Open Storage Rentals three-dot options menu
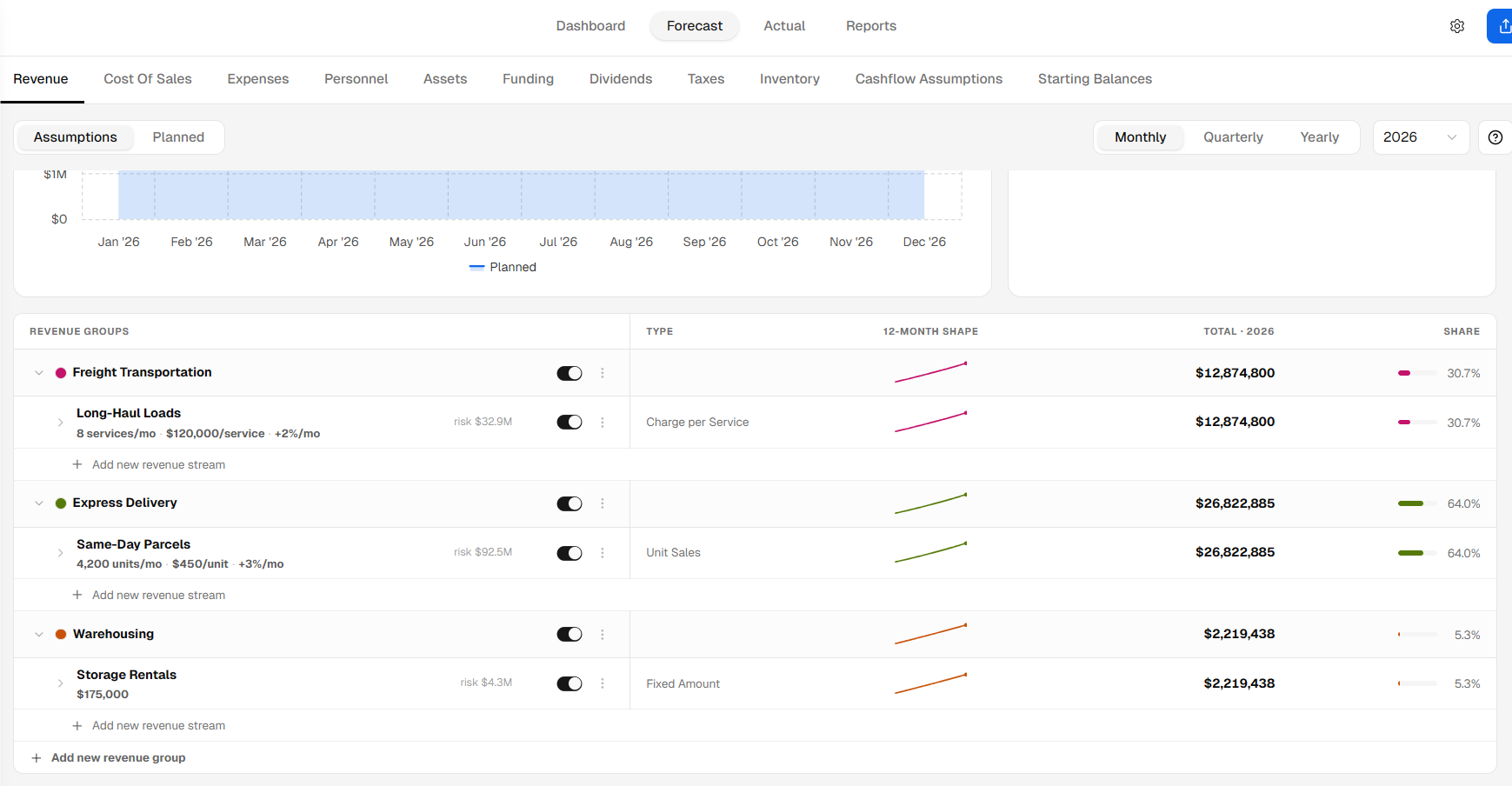Image resolution: width=1512 pixels, height=786 pixels. click(603, 683)
